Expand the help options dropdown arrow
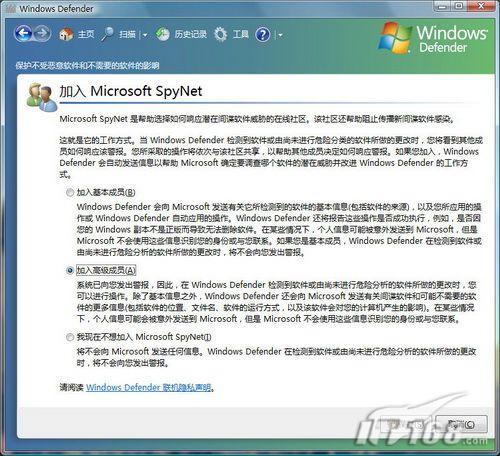 tap(280, 35)
